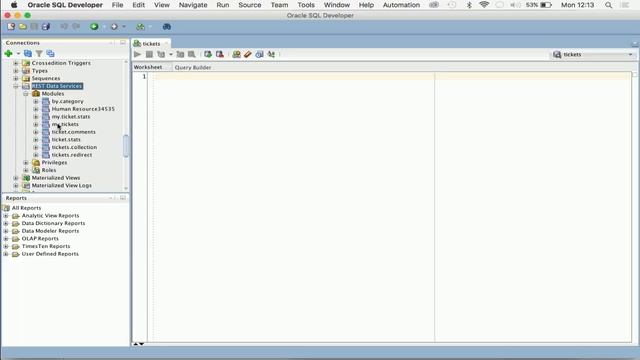This screenshot has width=640, height=360.
Task: Click the green Back navigation arrow
Action: pyautogui.click(x=94, y=27)
